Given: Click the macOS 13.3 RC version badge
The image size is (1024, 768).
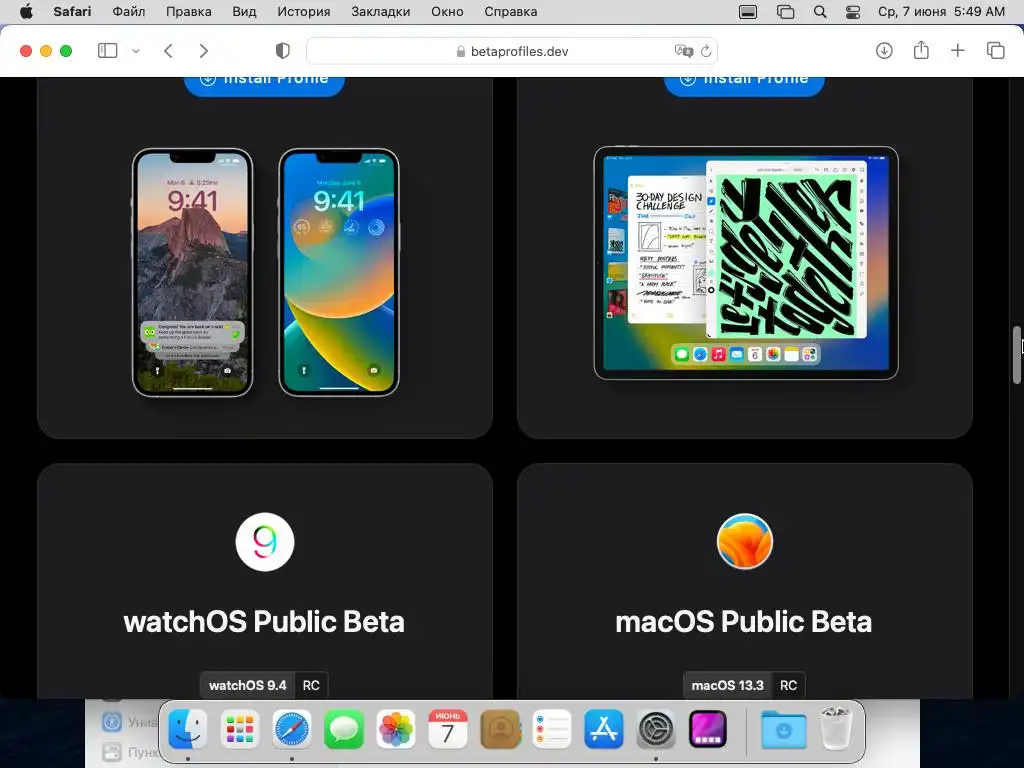Looking at the screenshot, I should click(x=744, y=685).
